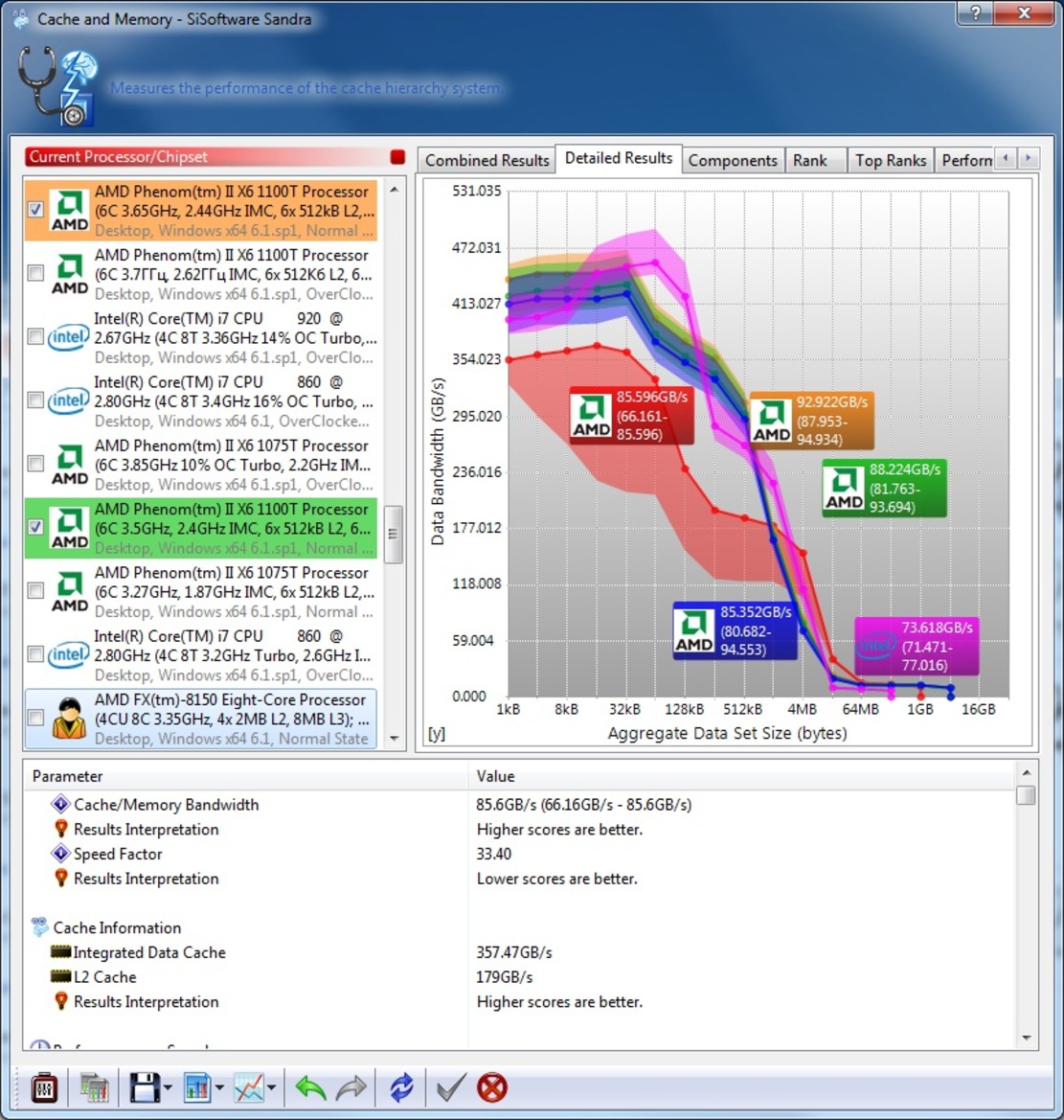Check the Phenom II X6 1075T 3.27GHz checkbox

35,591
